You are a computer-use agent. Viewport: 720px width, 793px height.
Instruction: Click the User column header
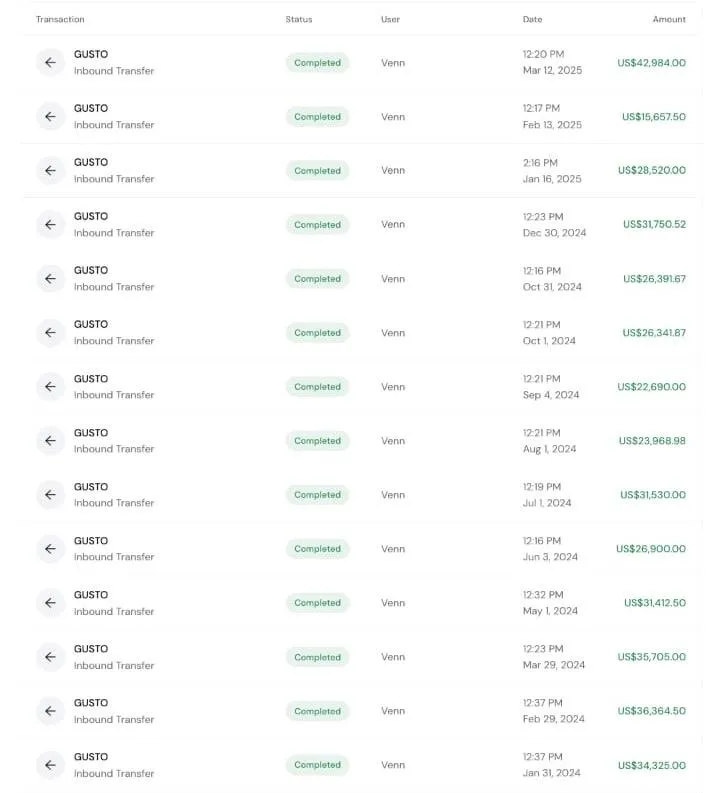(390, 19)
